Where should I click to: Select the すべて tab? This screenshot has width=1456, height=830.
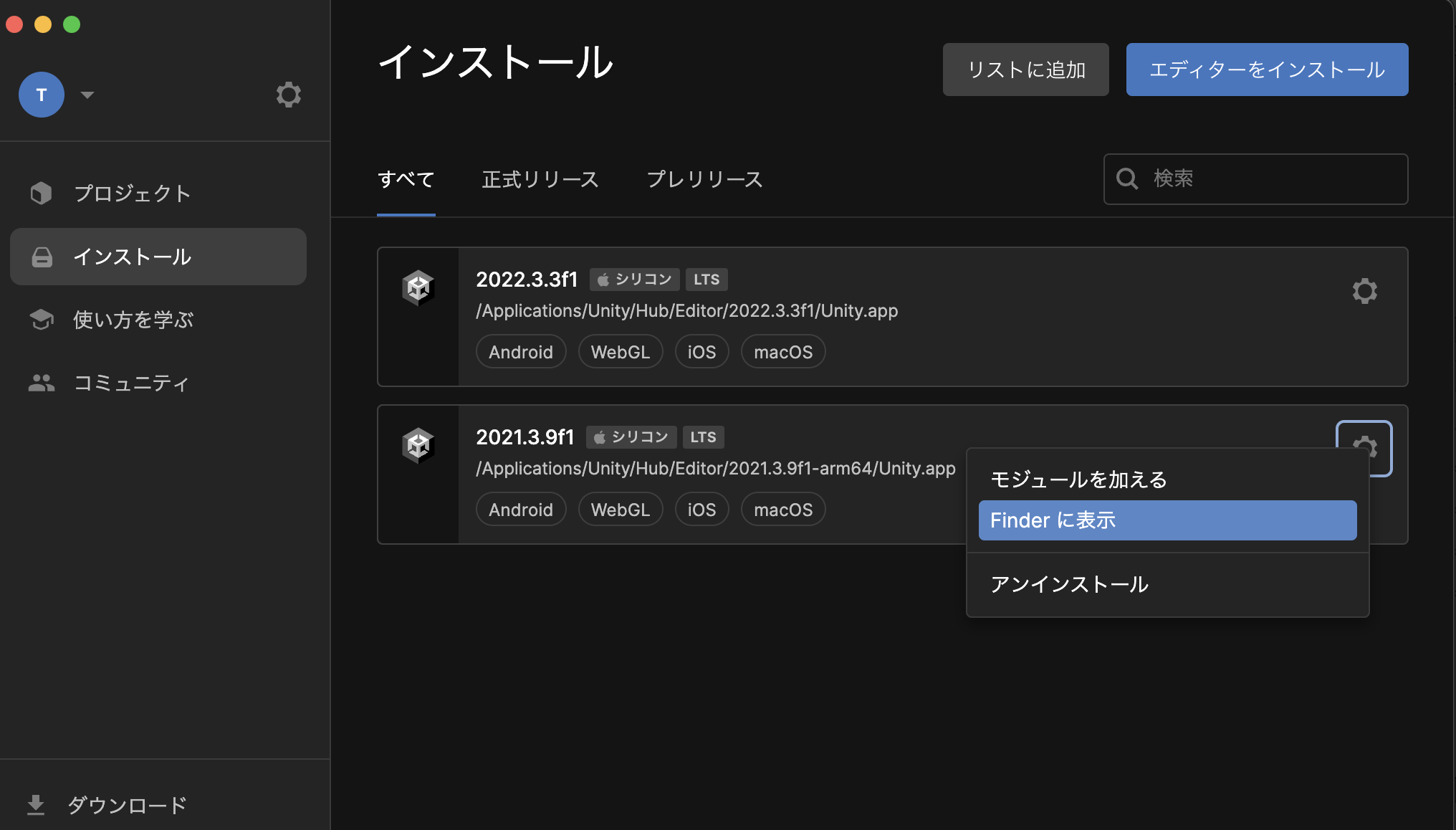tap(406, 179)
